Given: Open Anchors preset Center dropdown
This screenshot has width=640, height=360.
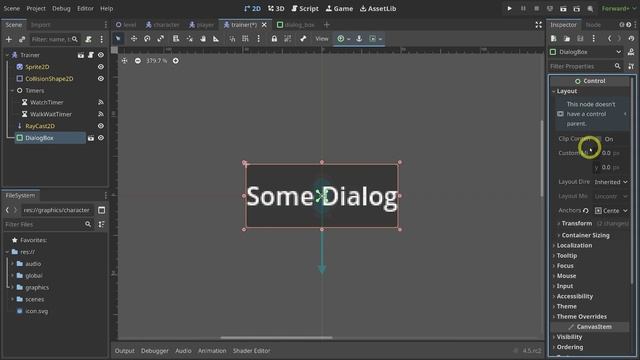Looking at the screenshot, I should pyautogui.click(x=611, y=211).
